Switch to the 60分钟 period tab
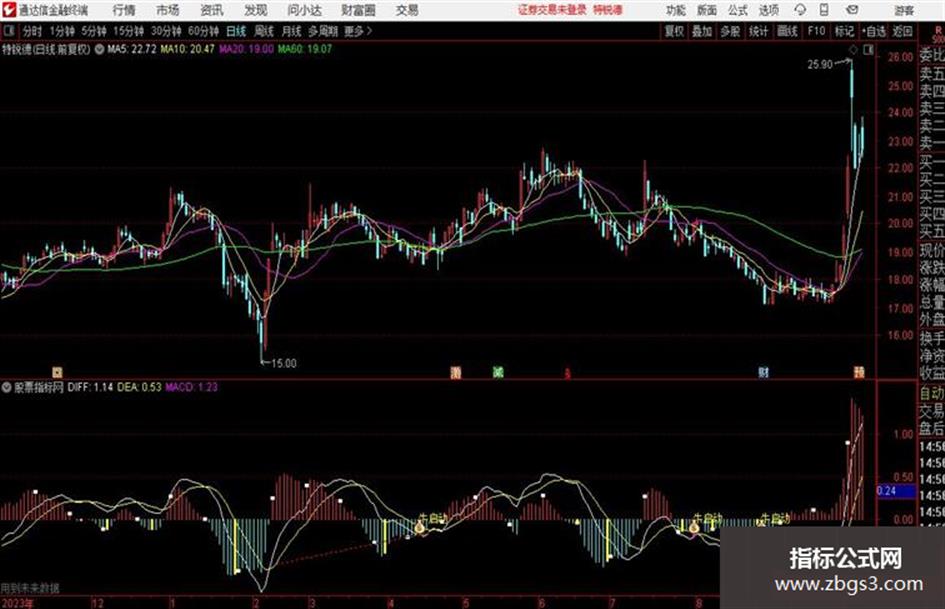 coord(203,31)
